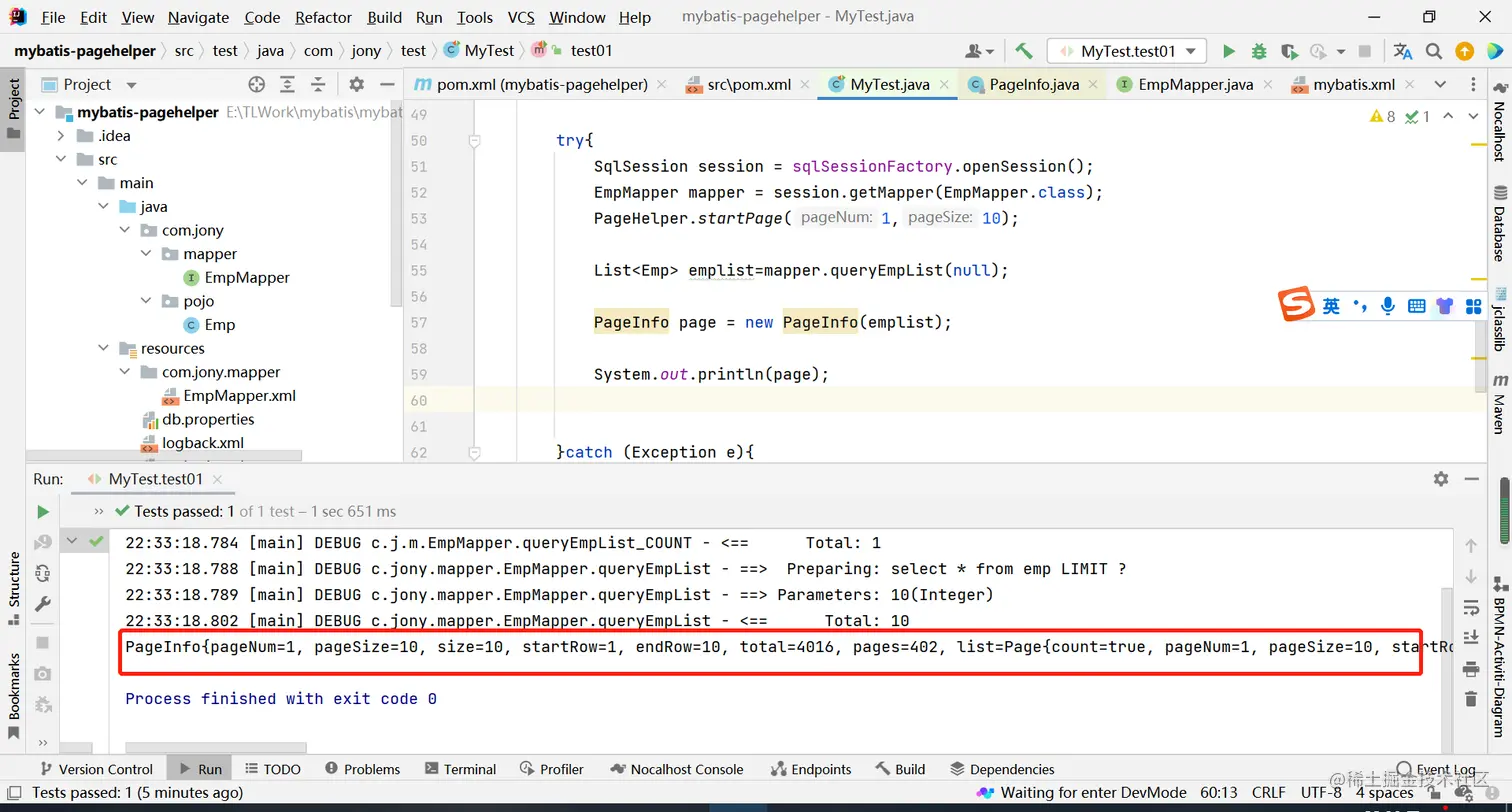
Task: Open the Maven tool window
Action: pyautogui.click(x=1500, y=403)
